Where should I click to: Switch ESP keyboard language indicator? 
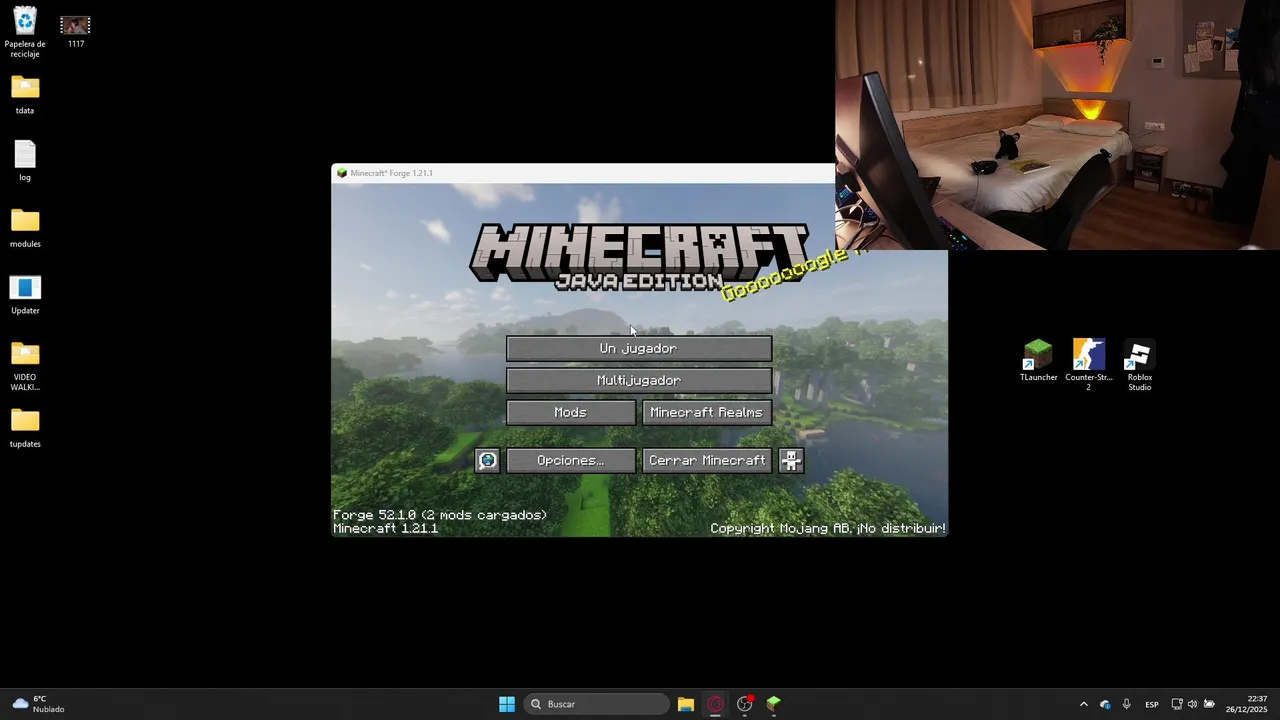[1152, 704]
